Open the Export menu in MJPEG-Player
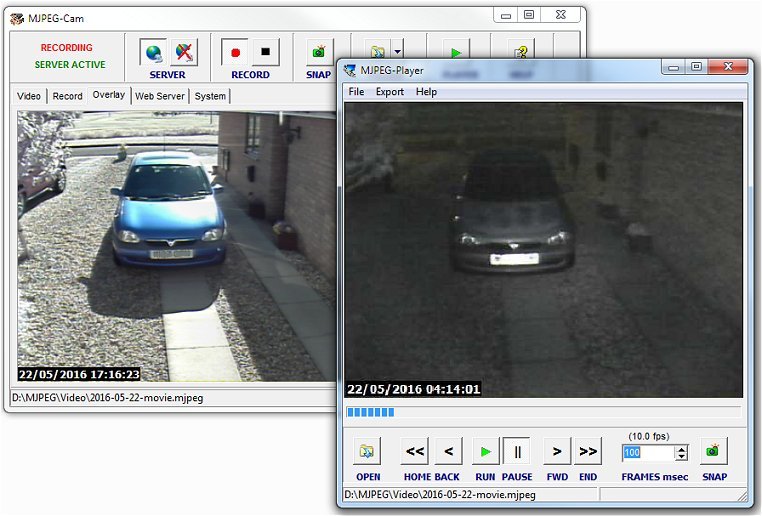This screenshot has width=762, height=516. 389,92
